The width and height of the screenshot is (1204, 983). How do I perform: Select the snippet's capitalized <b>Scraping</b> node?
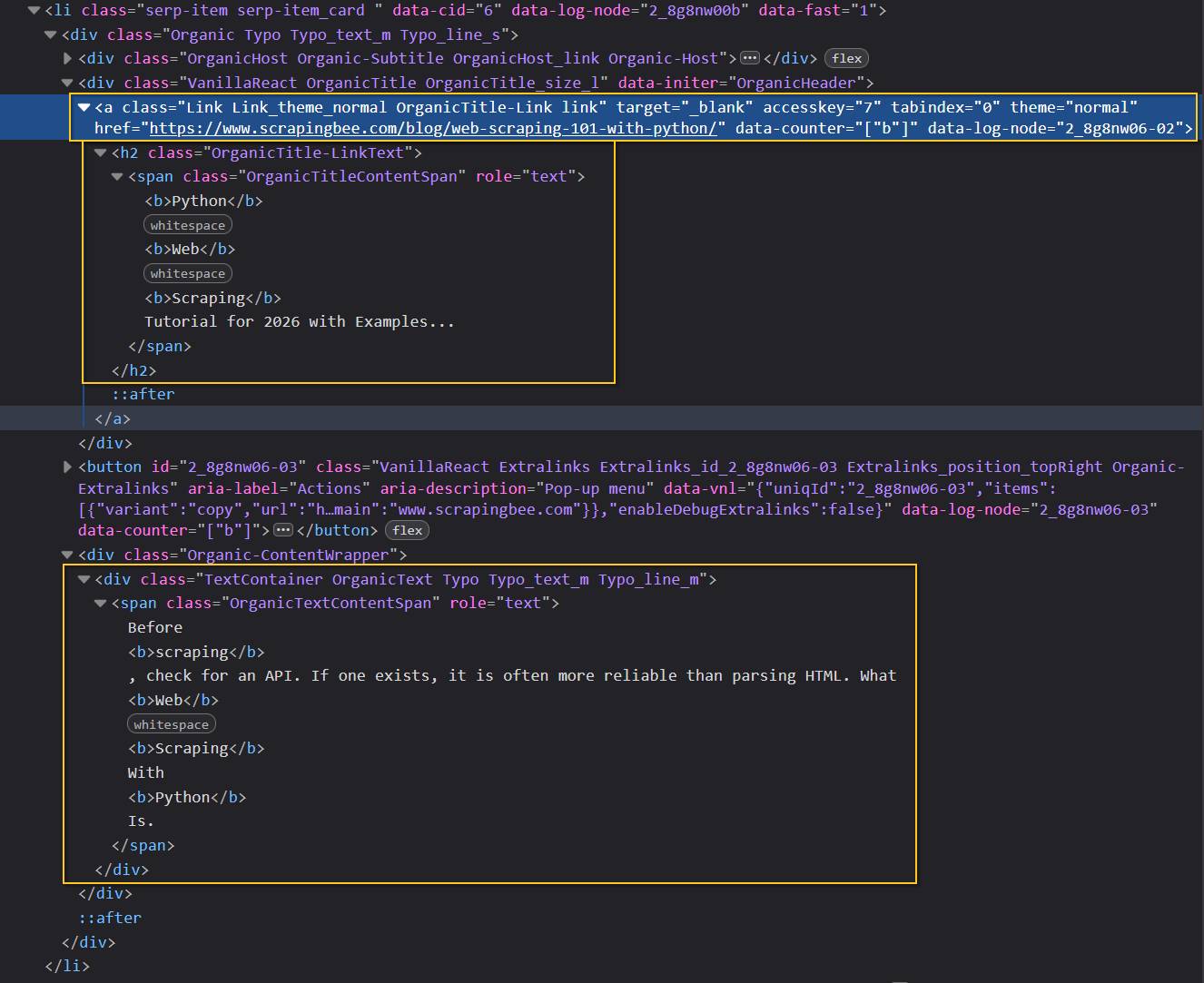pyautogui.click(x=196, y=748)
